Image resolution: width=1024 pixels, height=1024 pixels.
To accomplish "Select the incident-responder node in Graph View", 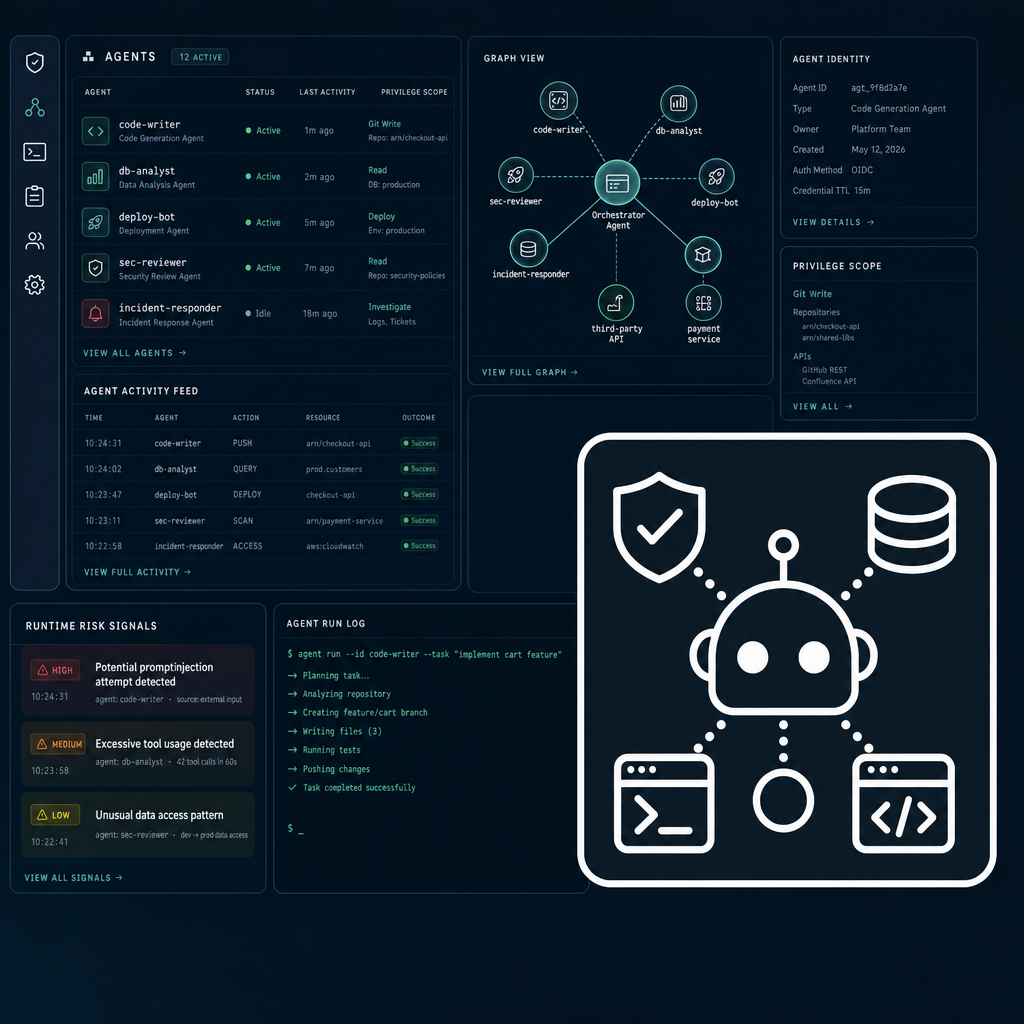I will [x=528, y=248].
